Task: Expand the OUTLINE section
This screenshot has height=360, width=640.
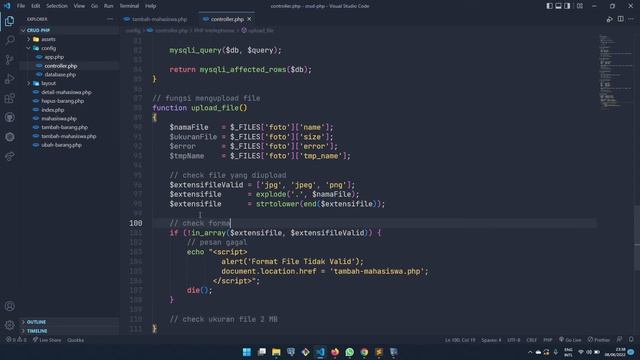Action: coord(69,322)
